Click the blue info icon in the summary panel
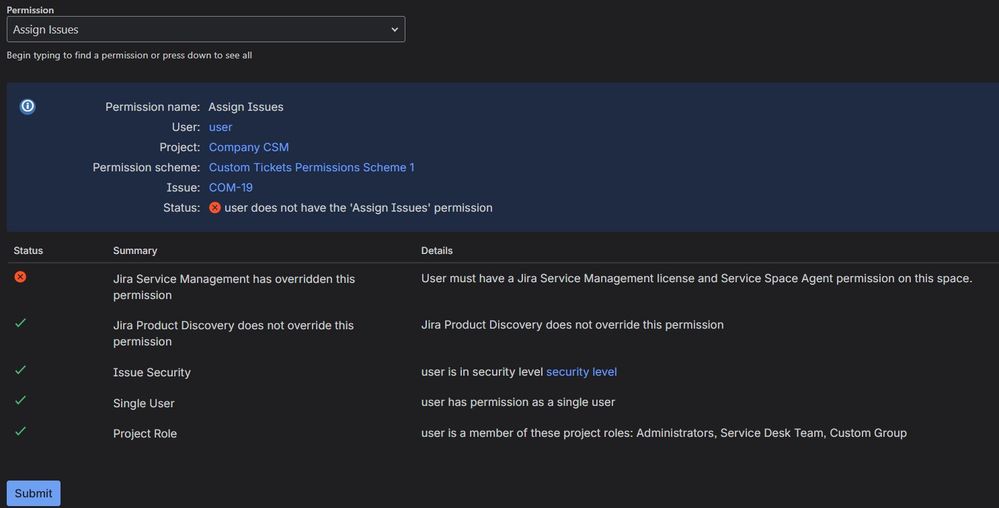Screen dimensions: 999x508 tap(28, 106)
